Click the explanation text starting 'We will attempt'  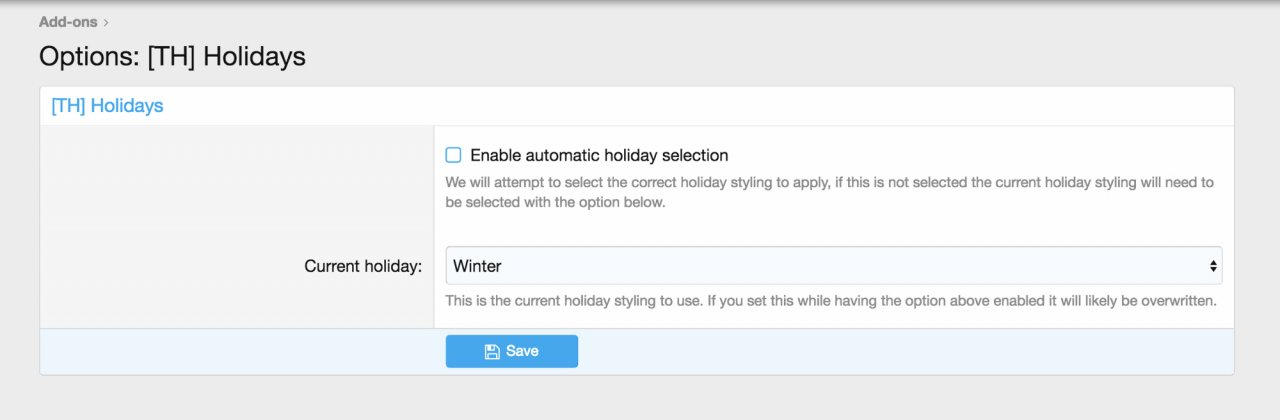click(828, 183)
